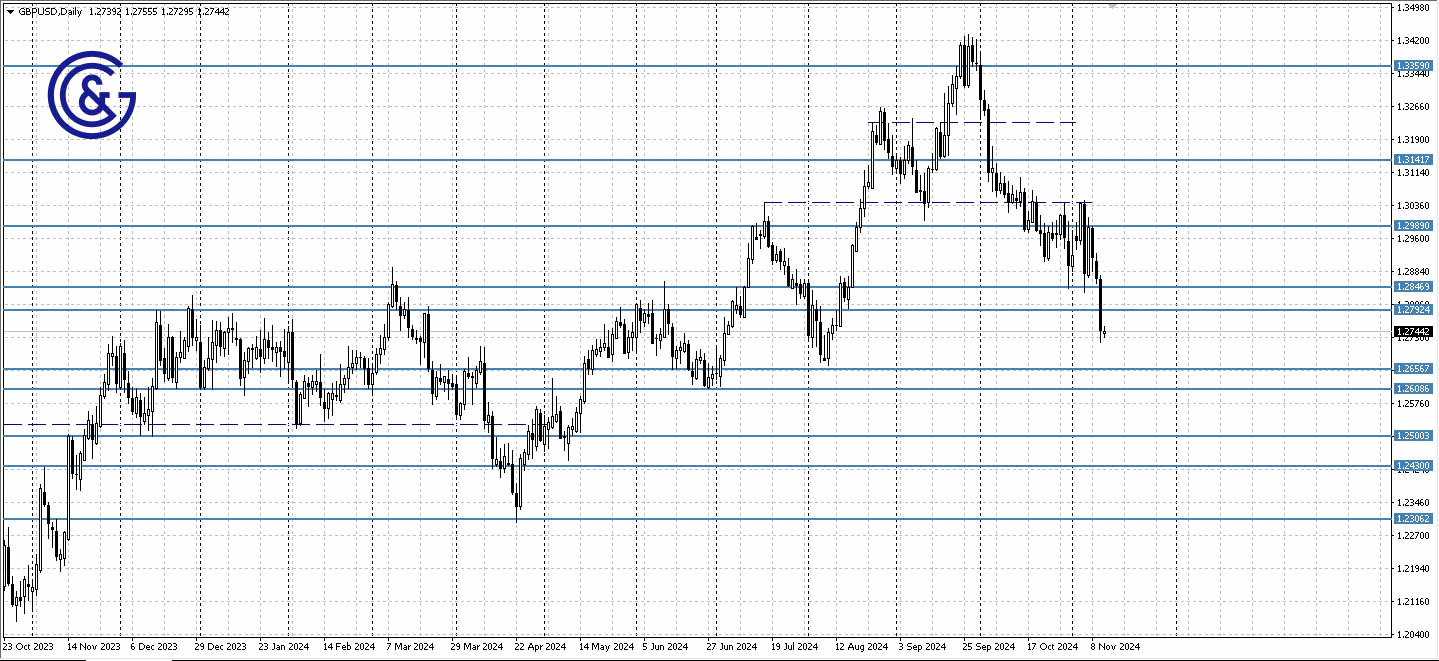This screenshot has width=1439, height=661.
Task: Select the 1.26086 horizontal line label
Action: pyautogui.click(x=1413, y=387)
